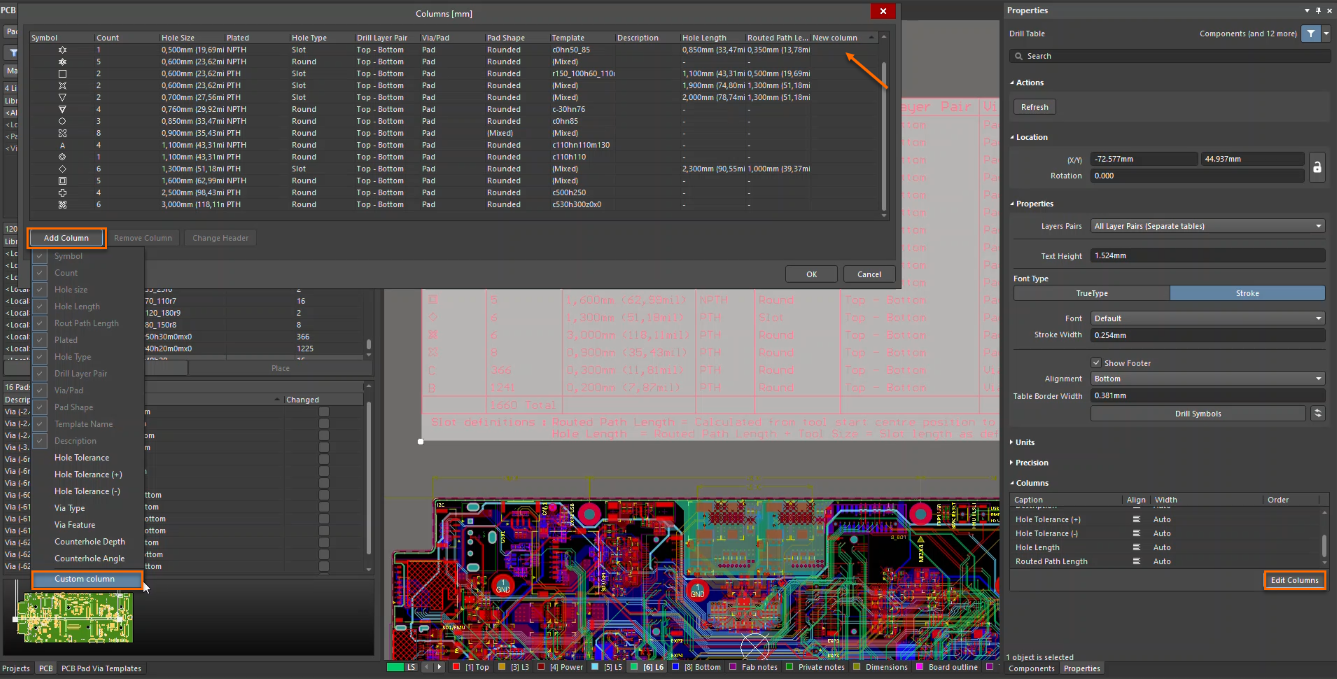Select Via Type in column menu

(x=70, y=508)
